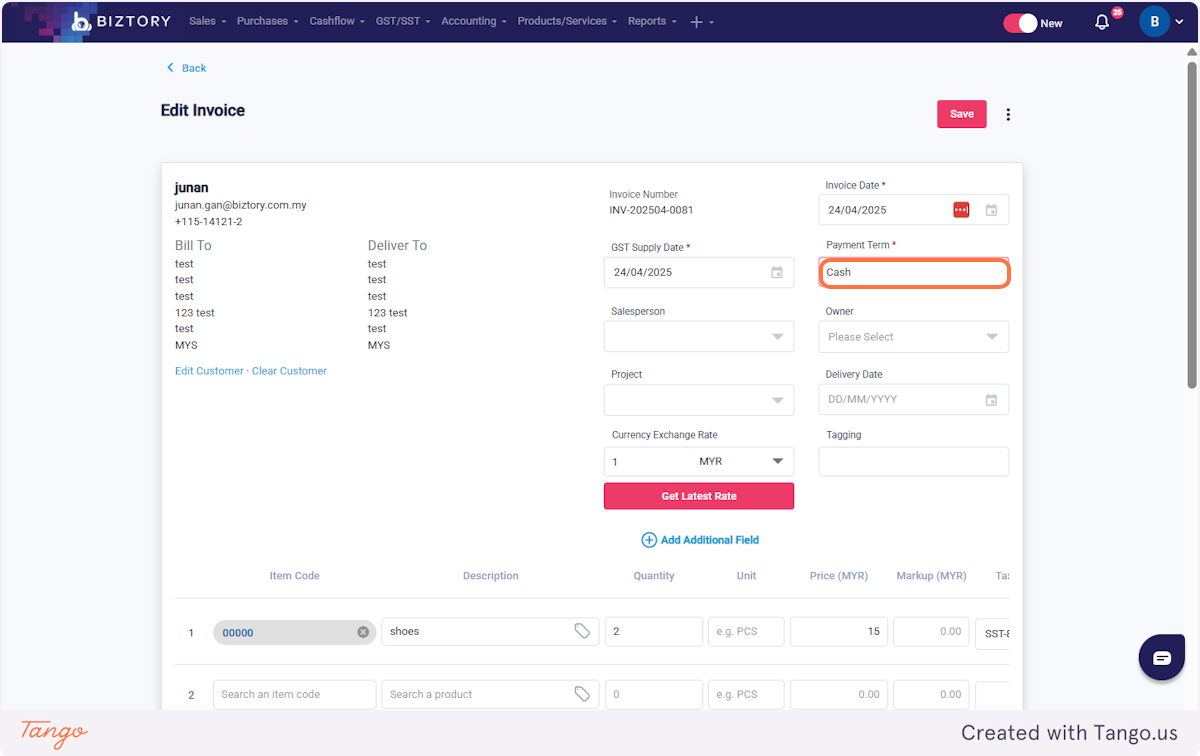Click the plus icon in top navigation

click(x=697, y=22)
